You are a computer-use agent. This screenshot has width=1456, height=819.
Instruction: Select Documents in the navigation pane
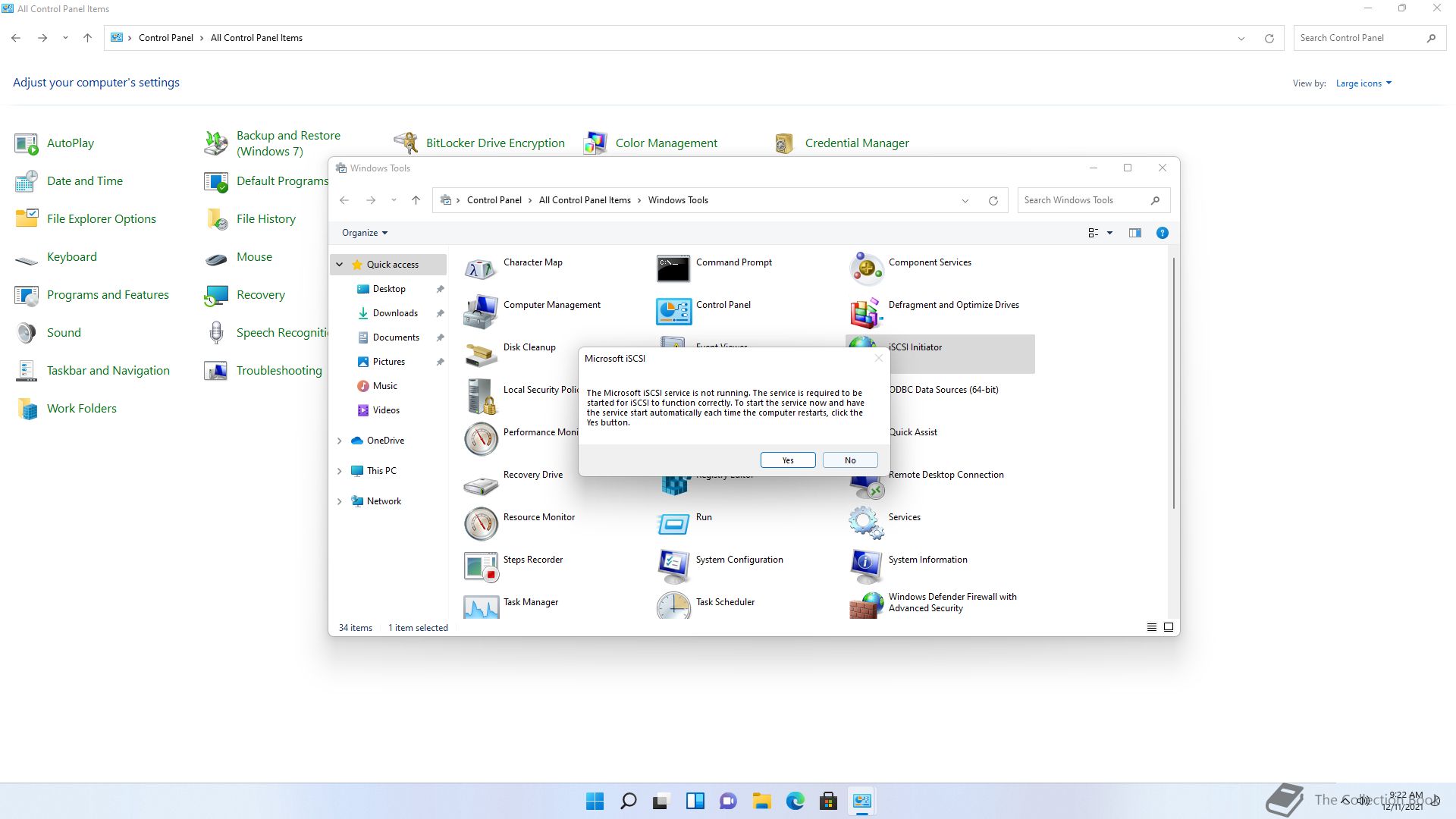(x=396, y=337)
